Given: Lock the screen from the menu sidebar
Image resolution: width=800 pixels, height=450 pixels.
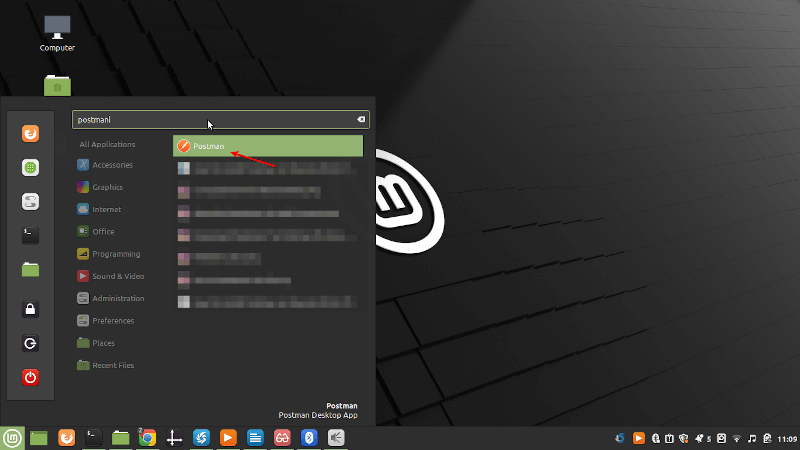Looking at the screenshot, I should point(31,309).
